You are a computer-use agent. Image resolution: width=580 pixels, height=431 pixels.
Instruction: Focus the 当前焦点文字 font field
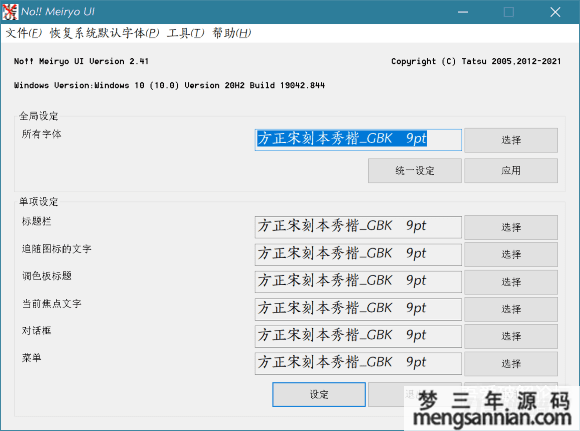[358, 309]
